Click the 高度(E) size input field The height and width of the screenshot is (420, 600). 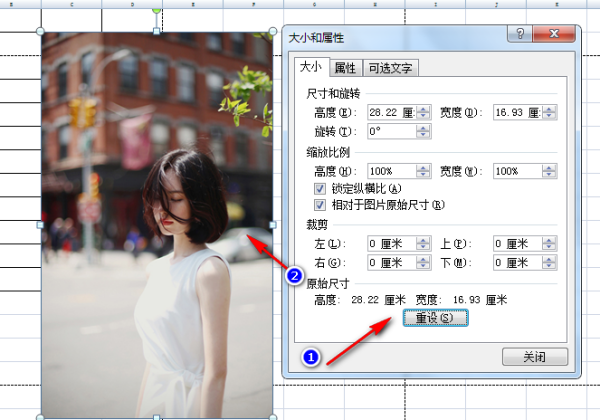391,112
